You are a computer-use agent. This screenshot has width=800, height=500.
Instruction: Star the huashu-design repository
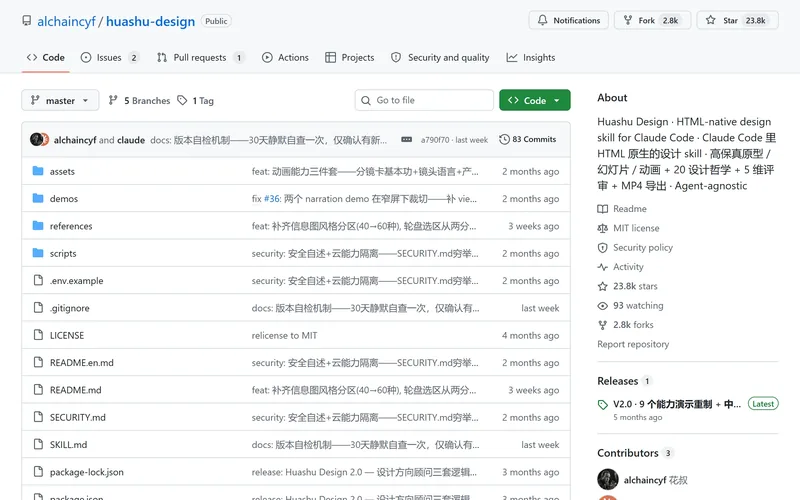coord(737,20)
